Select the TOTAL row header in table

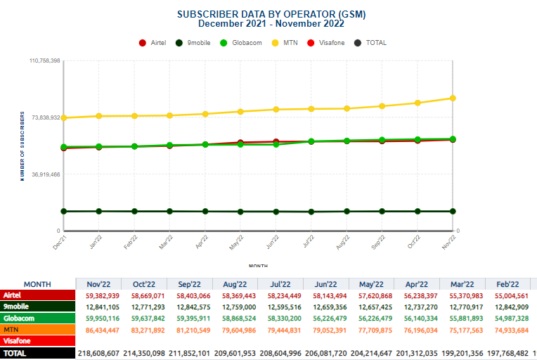(x=38, y=353)
